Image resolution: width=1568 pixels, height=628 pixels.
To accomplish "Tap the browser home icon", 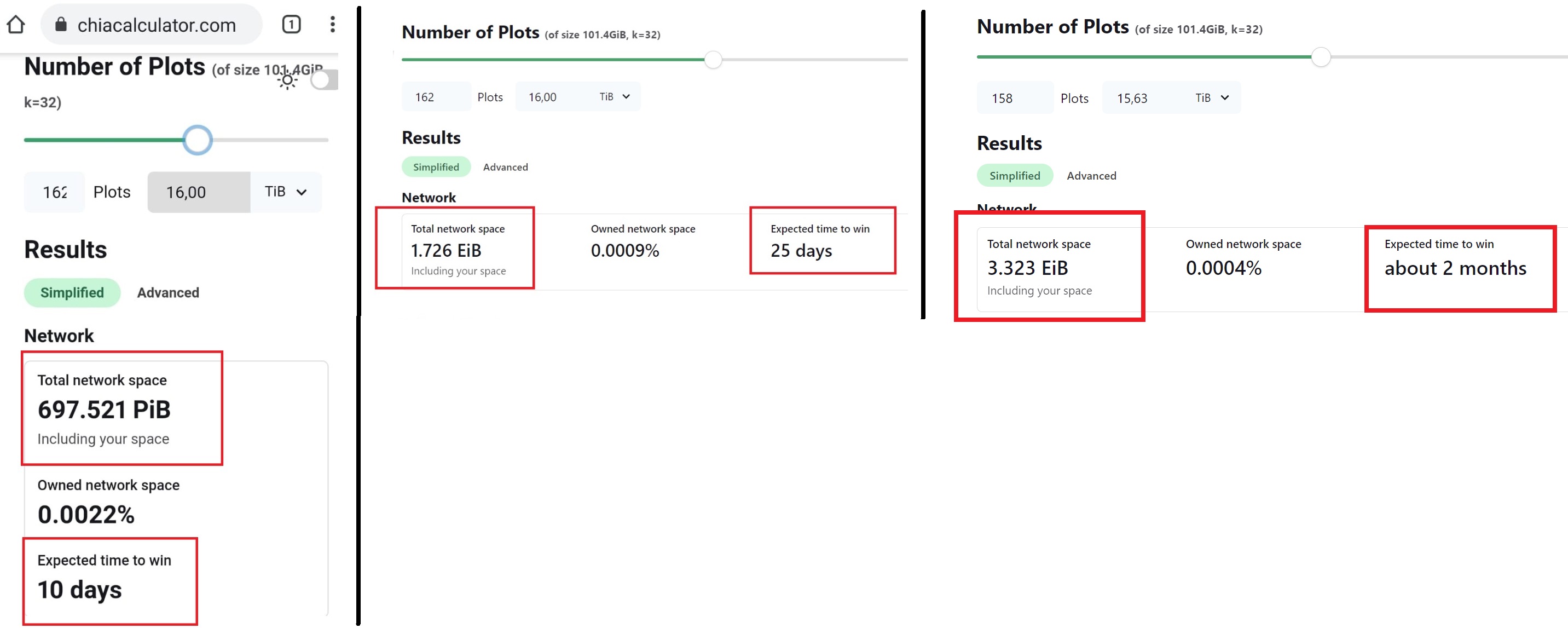I will (16, 25).
